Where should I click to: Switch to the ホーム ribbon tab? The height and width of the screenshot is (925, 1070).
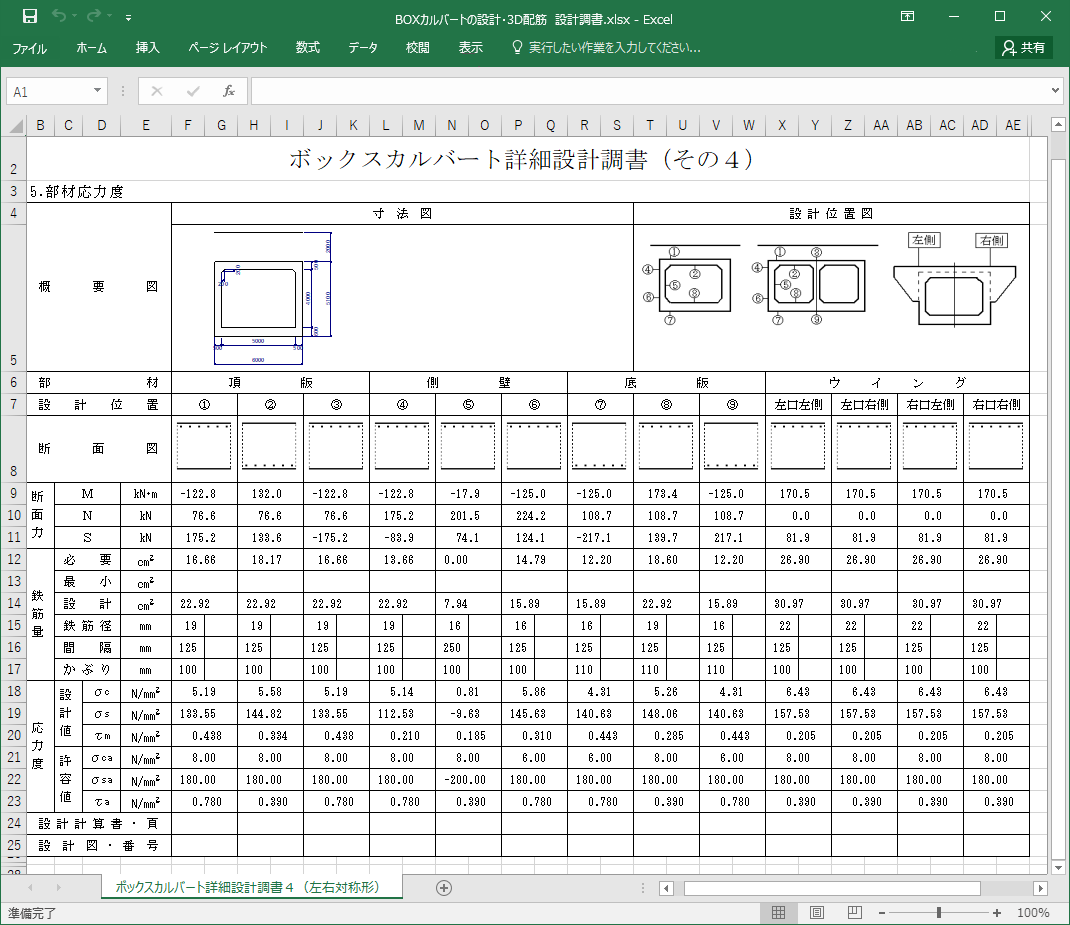pyautogui.click(x=91, y=48)
